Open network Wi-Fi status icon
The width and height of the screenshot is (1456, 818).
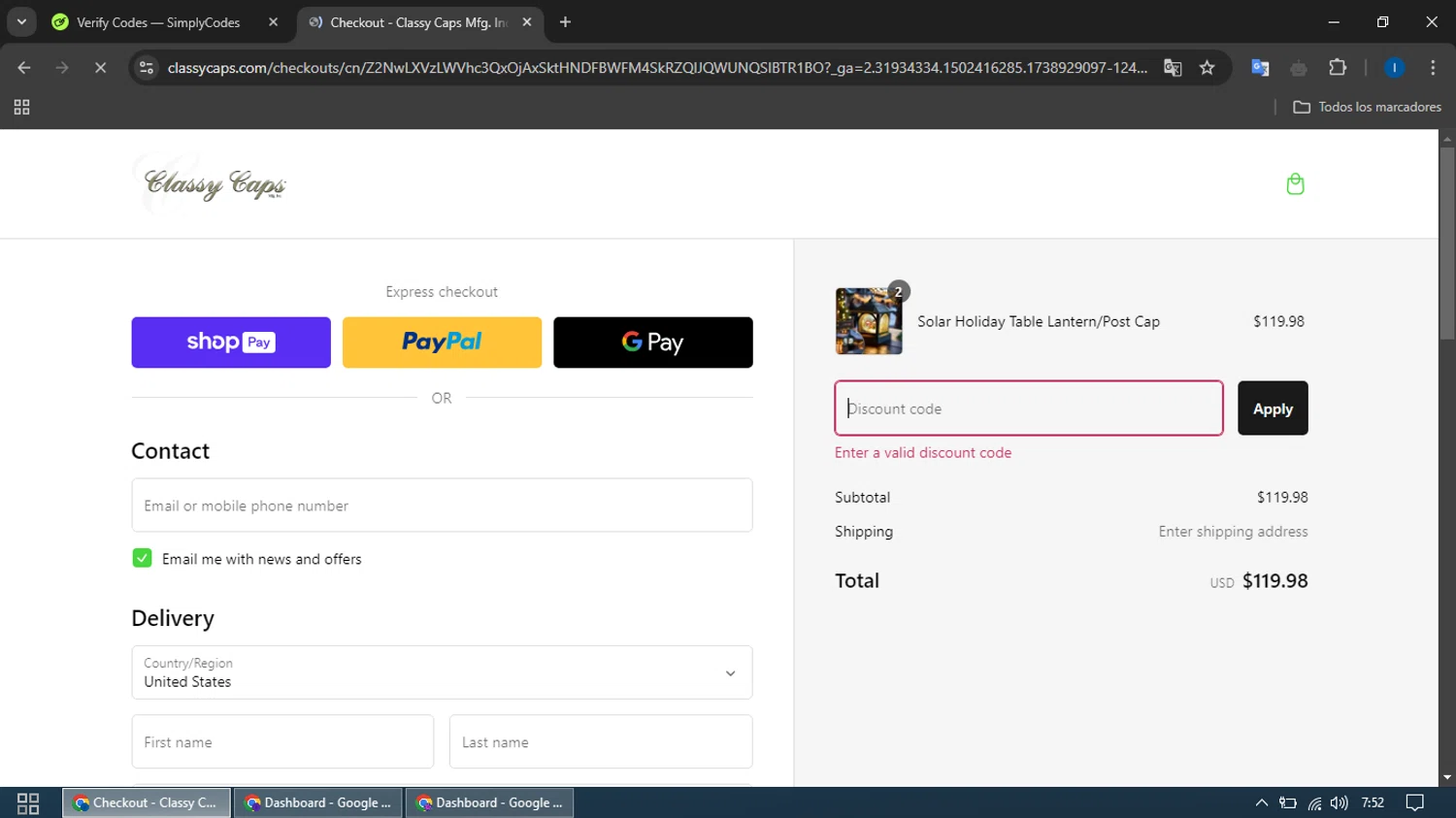1314,803
